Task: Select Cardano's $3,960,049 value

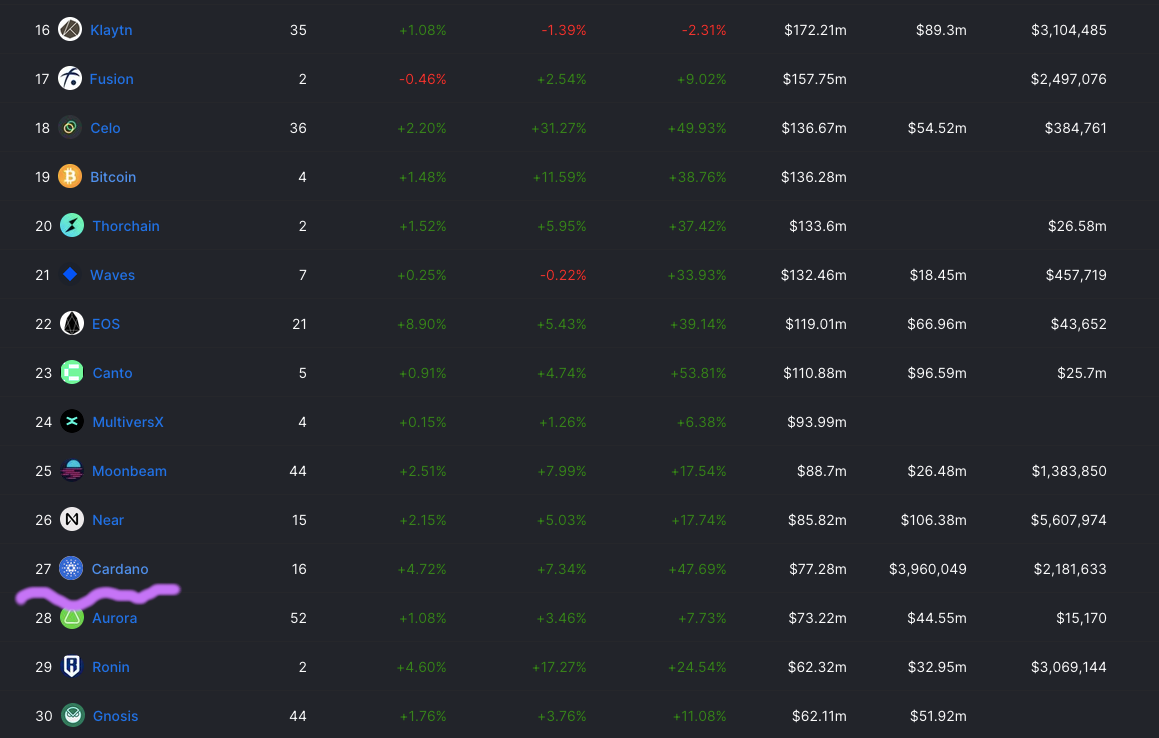Action: tap(928, 569)
